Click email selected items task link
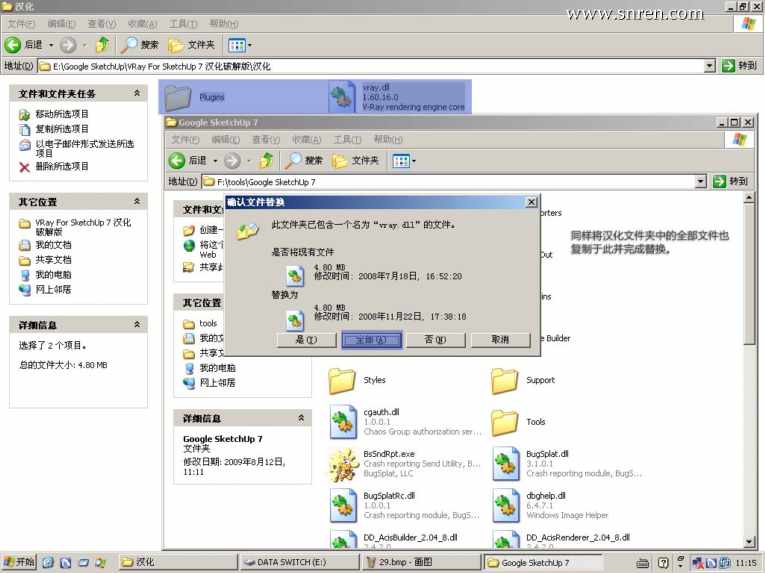This screenshot has height=573, width=765. click(x=84, y=148)
